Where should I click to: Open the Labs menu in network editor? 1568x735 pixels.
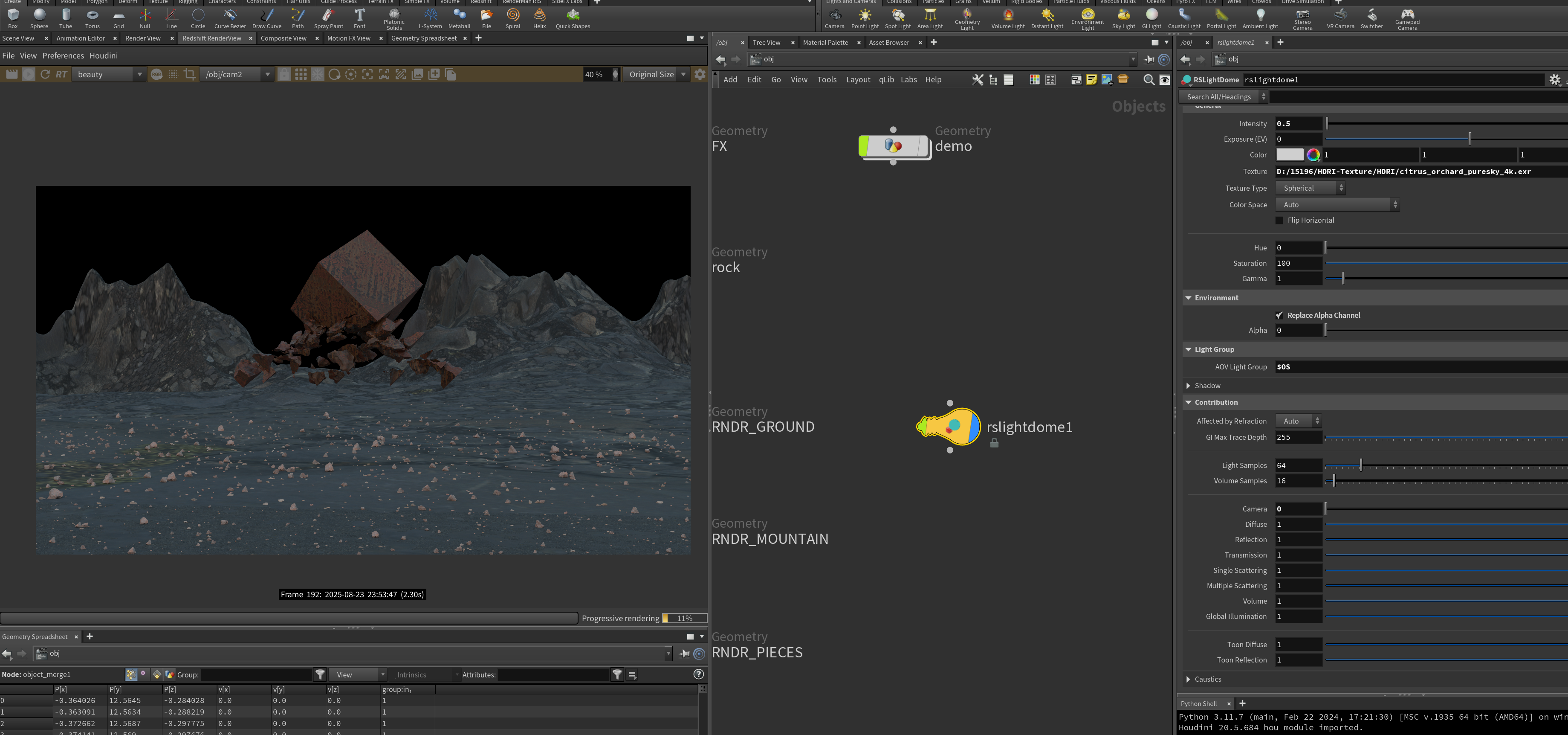click(x=909, y=80)
